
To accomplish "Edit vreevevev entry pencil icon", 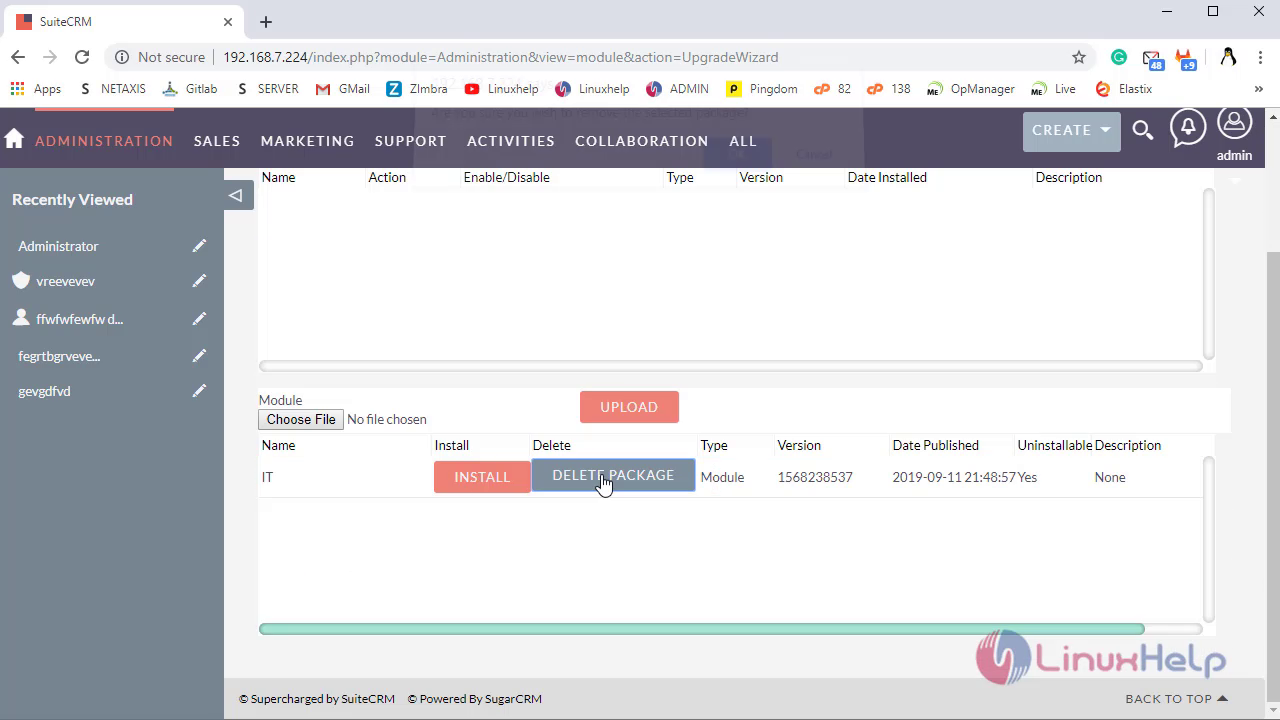I will click(200, 281).
